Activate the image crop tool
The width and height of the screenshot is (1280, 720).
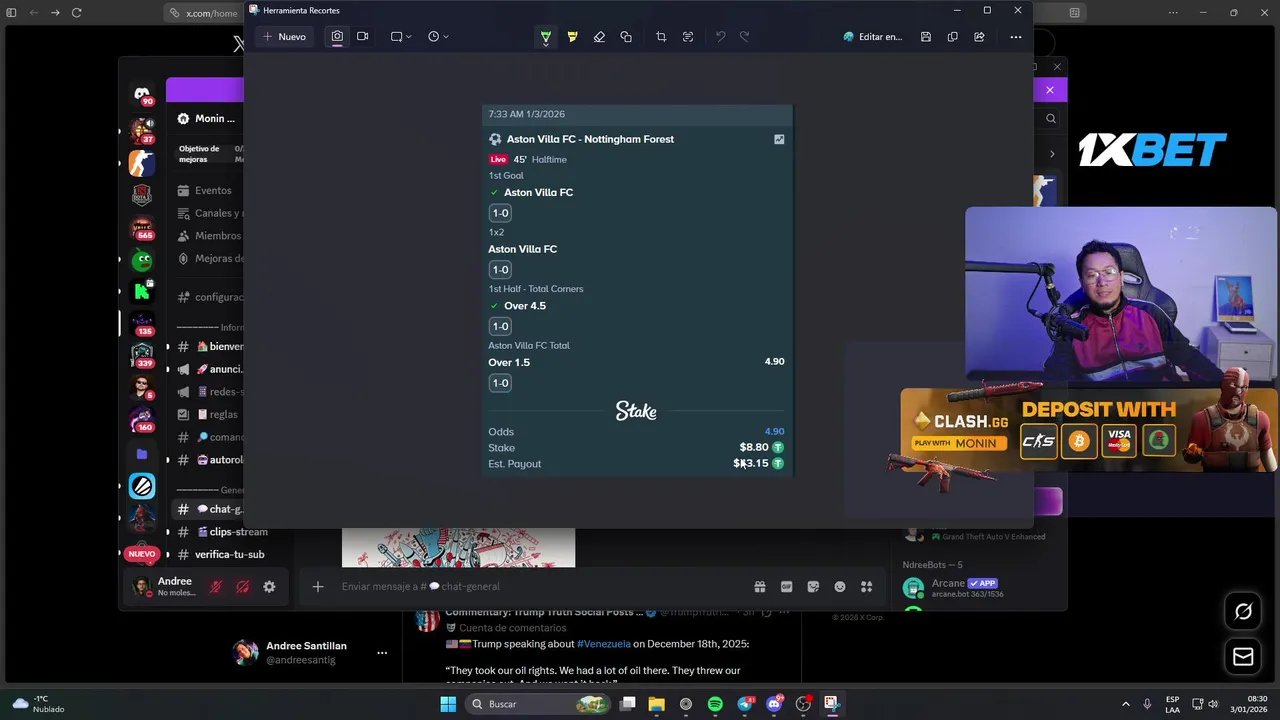(661, 37)
